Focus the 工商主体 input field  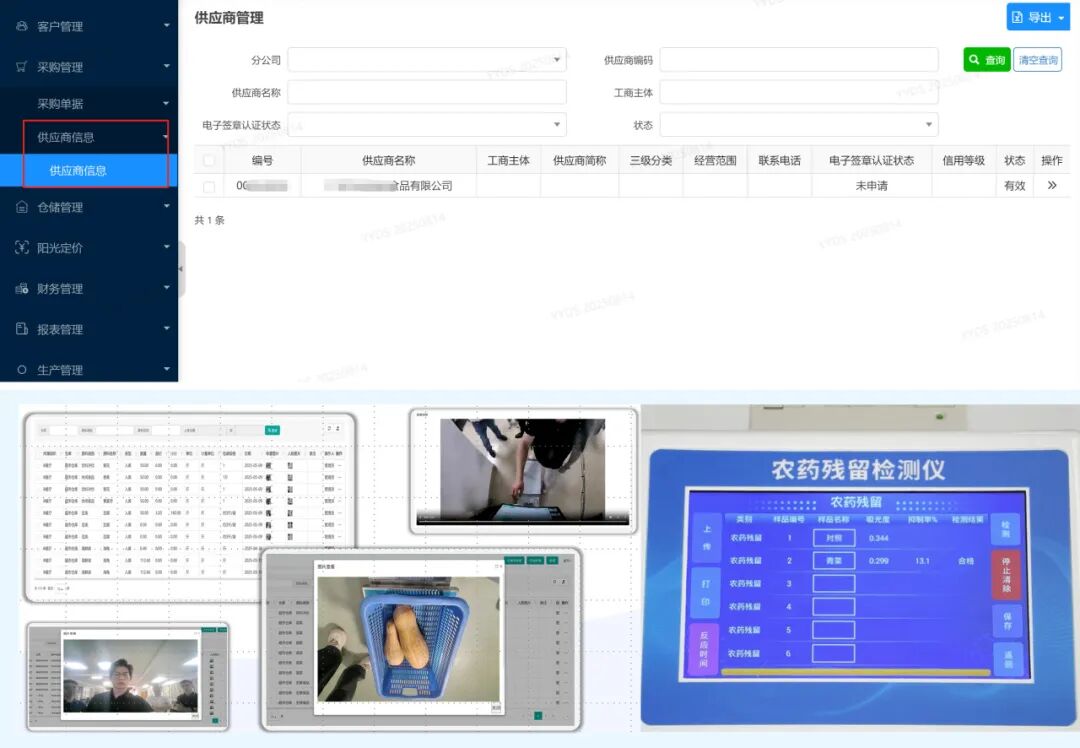click(x=799, y=92)
